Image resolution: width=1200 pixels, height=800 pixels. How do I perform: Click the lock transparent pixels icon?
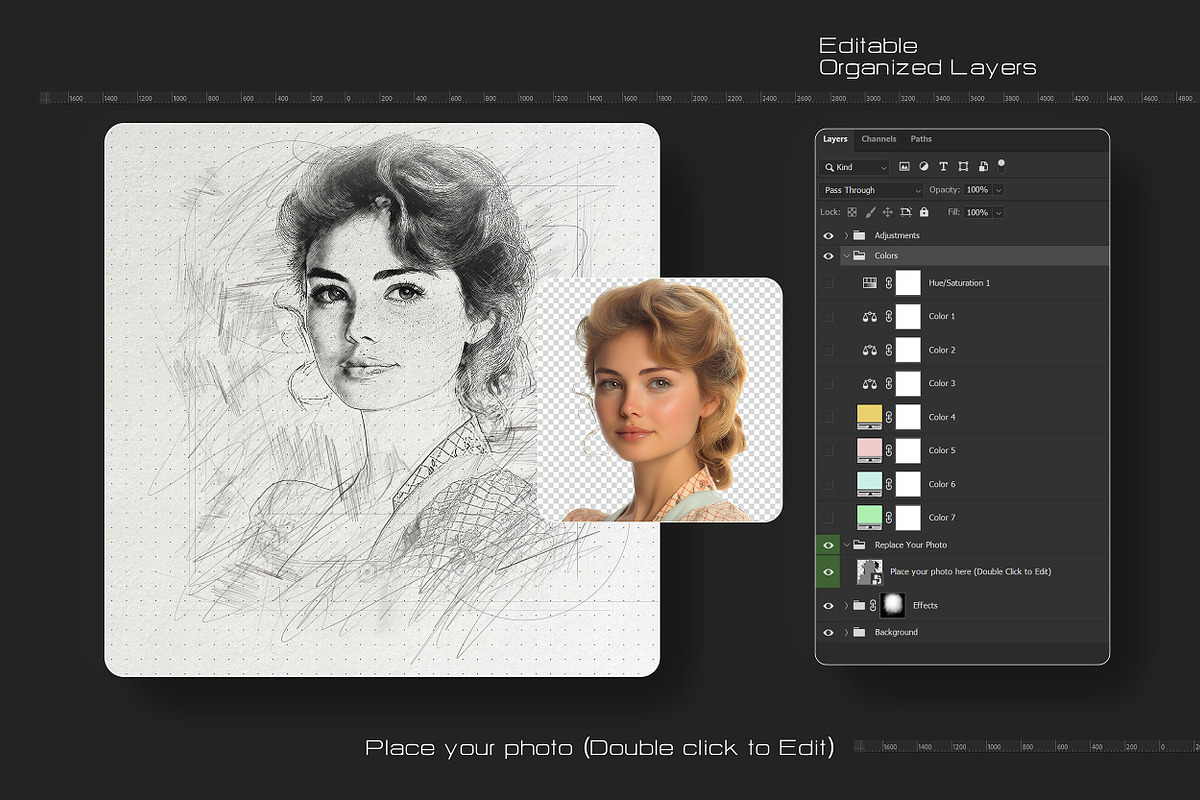[x=852, y=212]
